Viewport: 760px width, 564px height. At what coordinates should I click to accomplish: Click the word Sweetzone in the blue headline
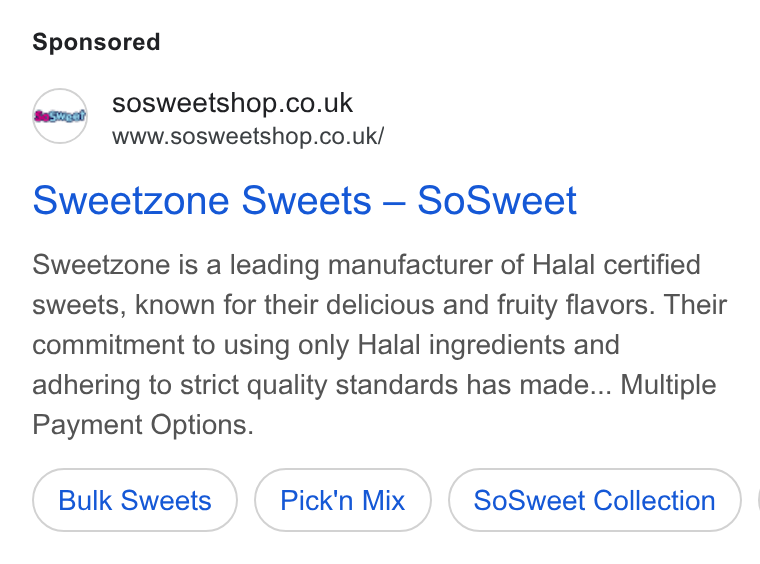tap(131, 200)
